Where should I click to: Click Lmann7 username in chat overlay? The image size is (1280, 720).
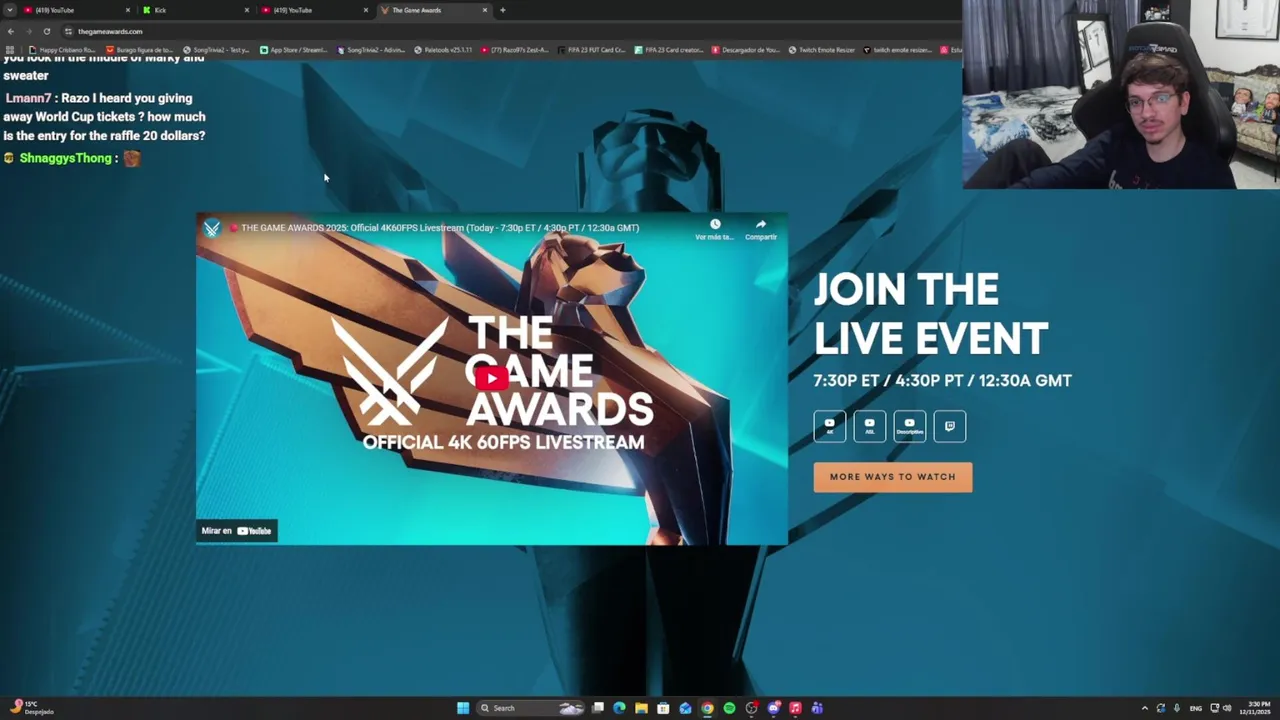(28, 98)
